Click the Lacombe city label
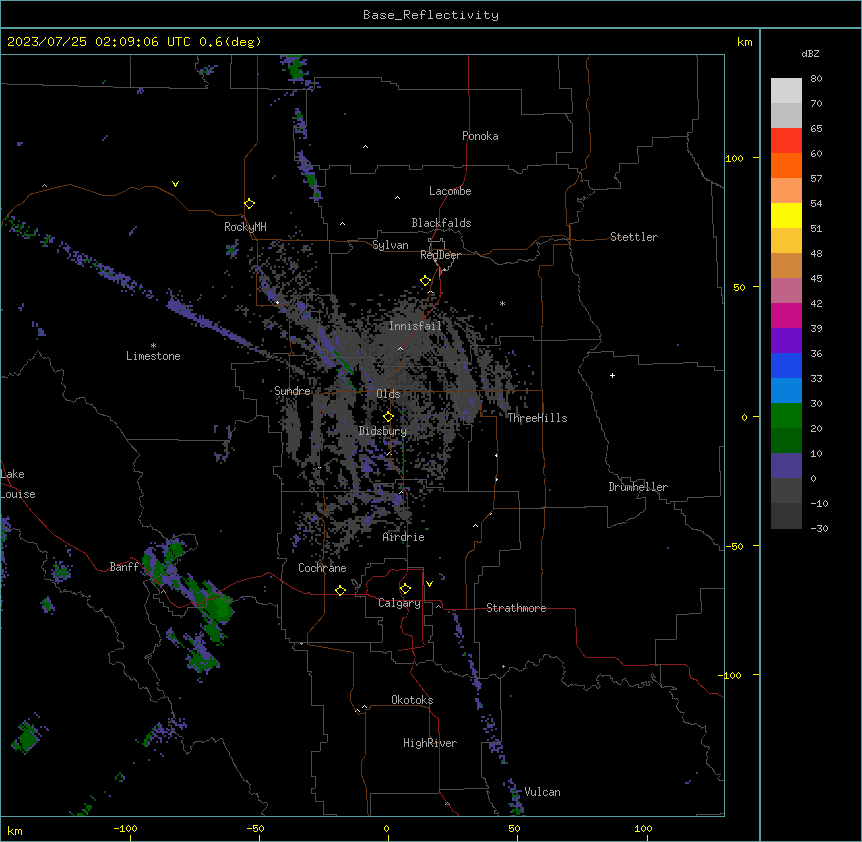 (450, 191)
